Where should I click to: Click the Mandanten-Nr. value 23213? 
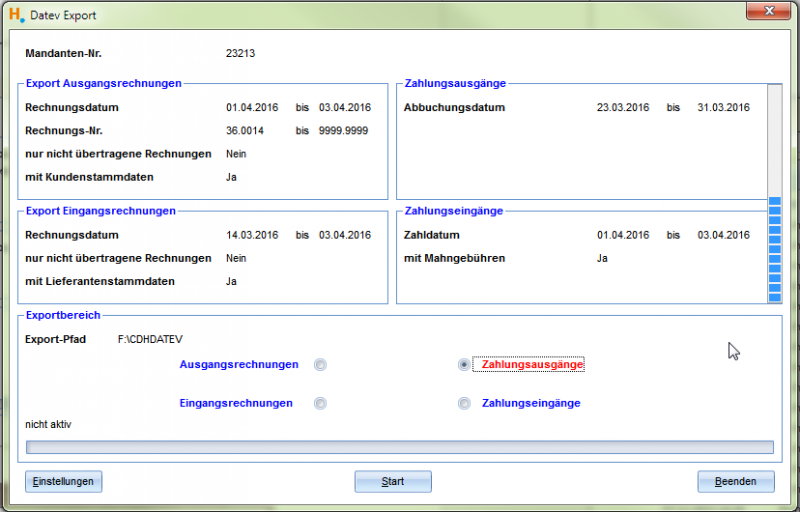point(241,52)
